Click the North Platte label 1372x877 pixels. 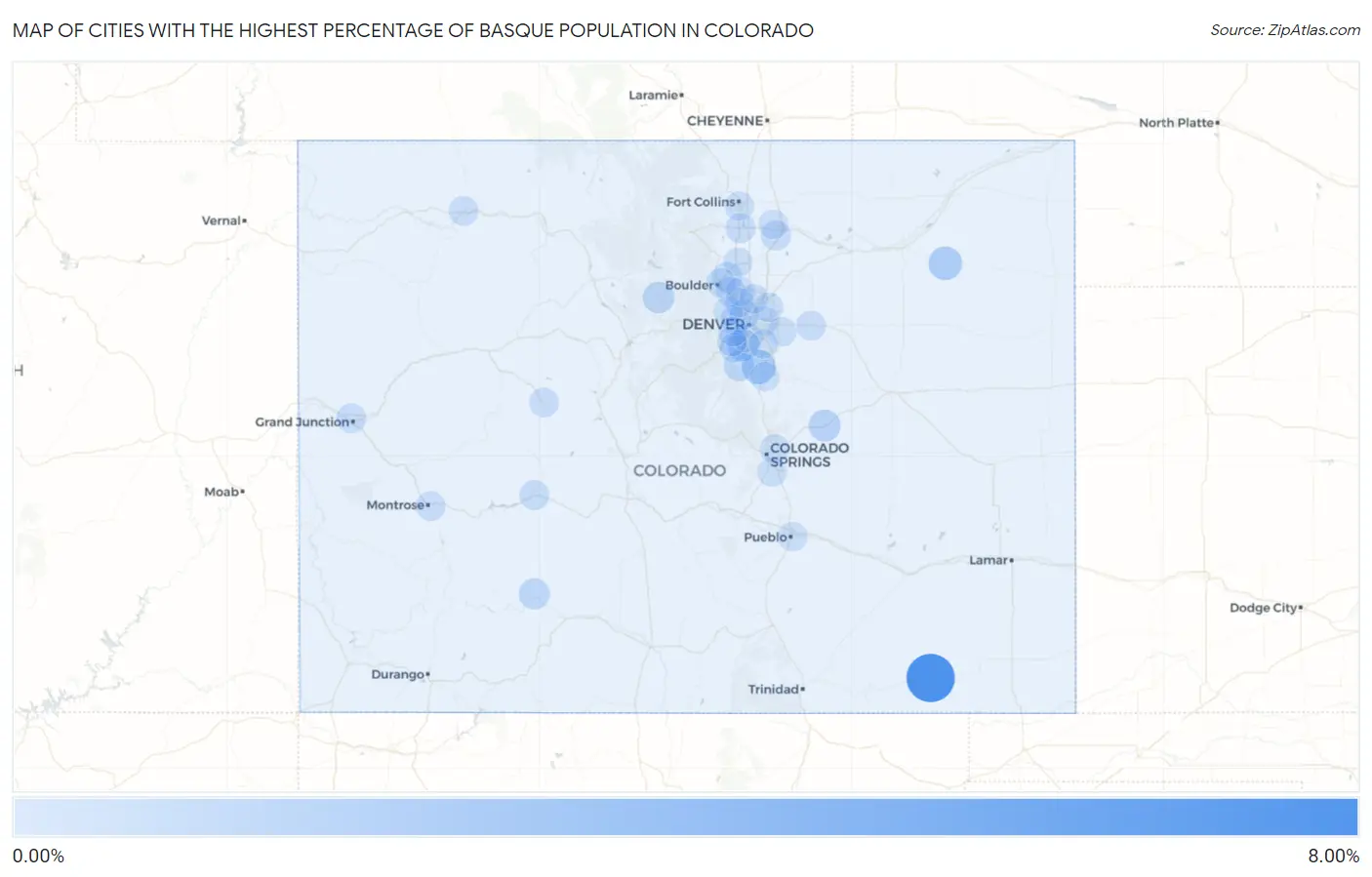[1176, 123]
